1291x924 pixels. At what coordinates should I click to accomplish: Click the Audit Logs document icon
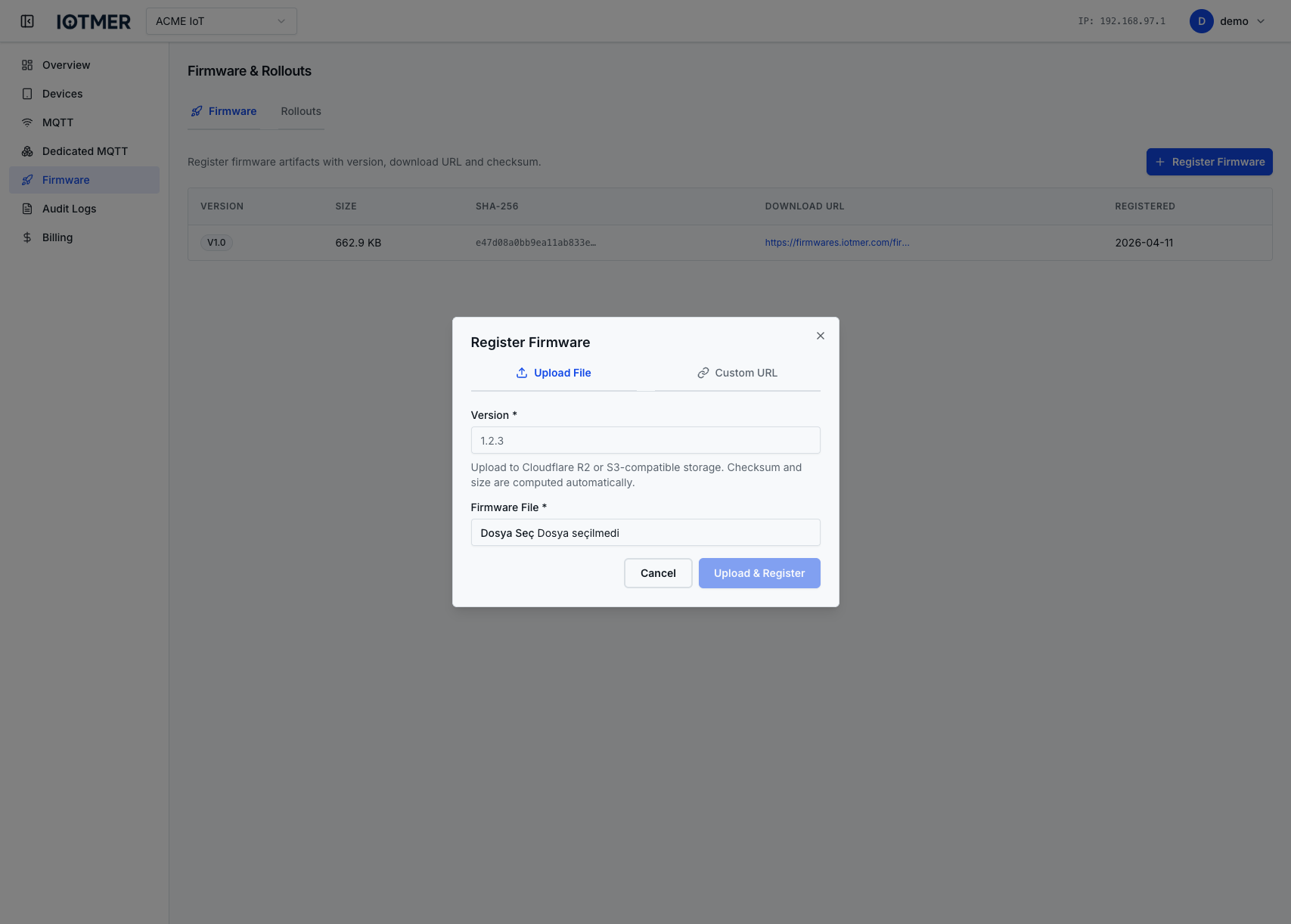click(27, 209)
